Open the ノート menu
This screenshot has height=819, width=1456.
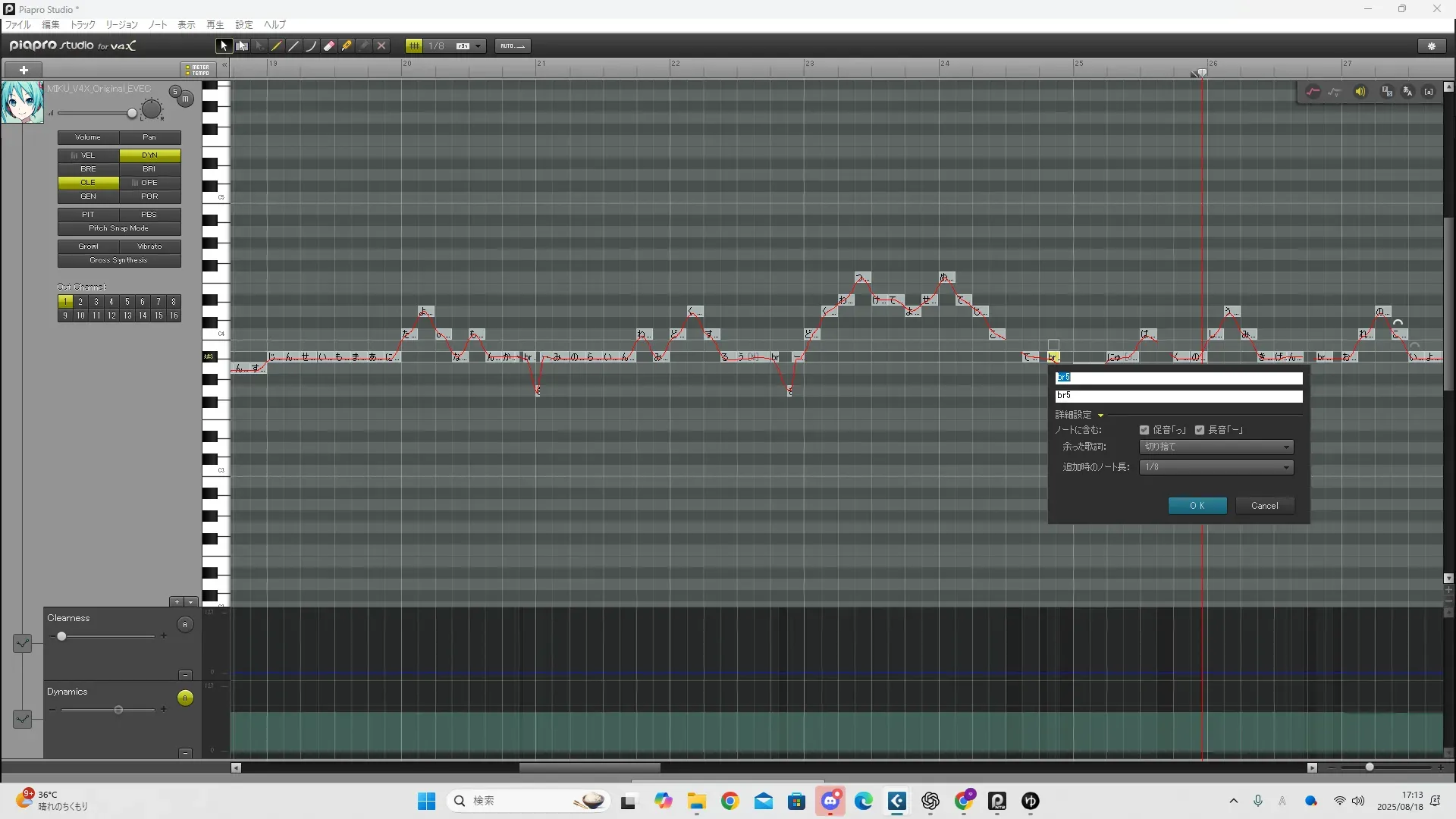(x=157, y=25)
